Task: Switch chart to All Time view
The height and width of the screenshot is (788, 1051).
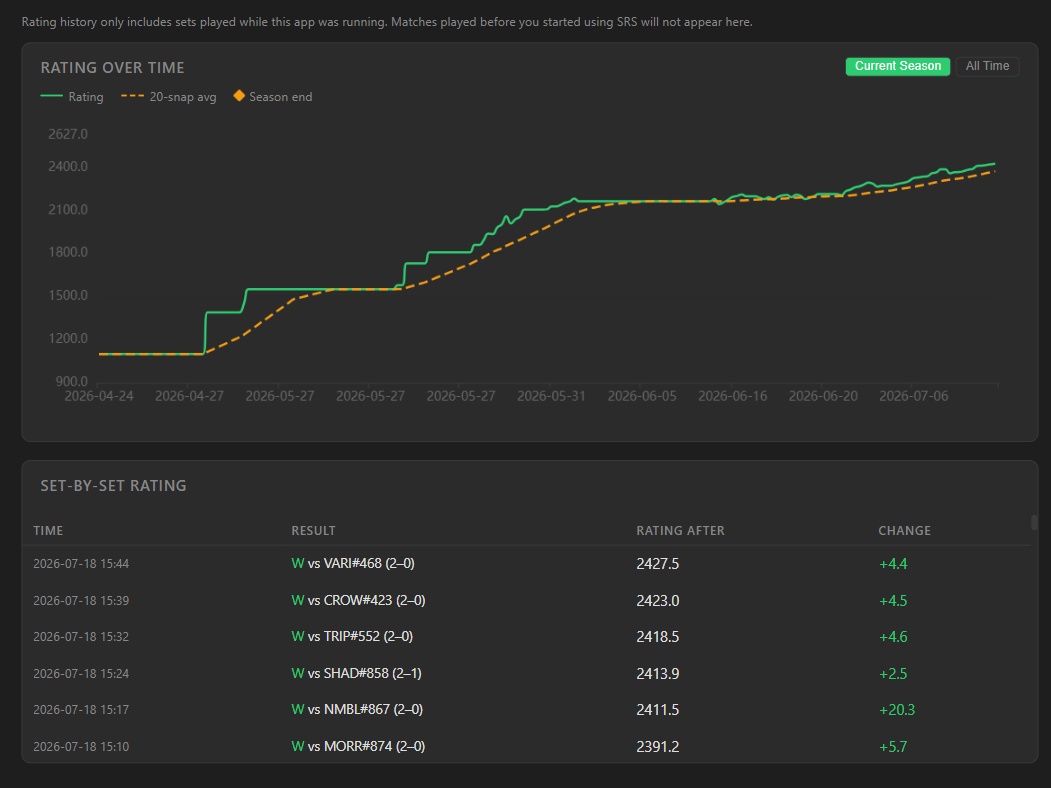Action: tap(987, 66)
